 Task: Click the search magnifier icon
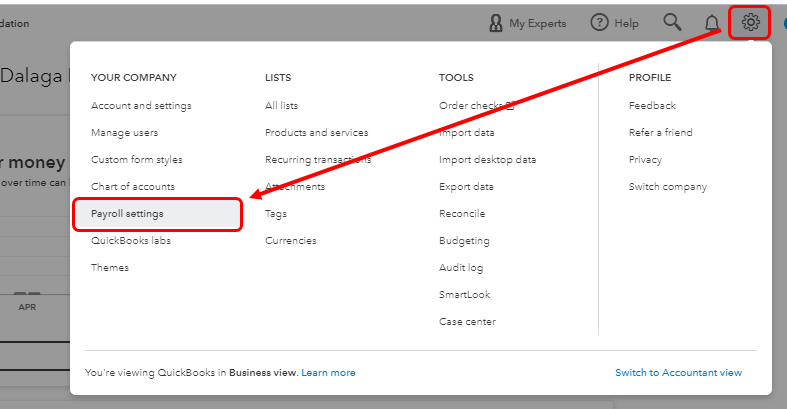point(673,23)
